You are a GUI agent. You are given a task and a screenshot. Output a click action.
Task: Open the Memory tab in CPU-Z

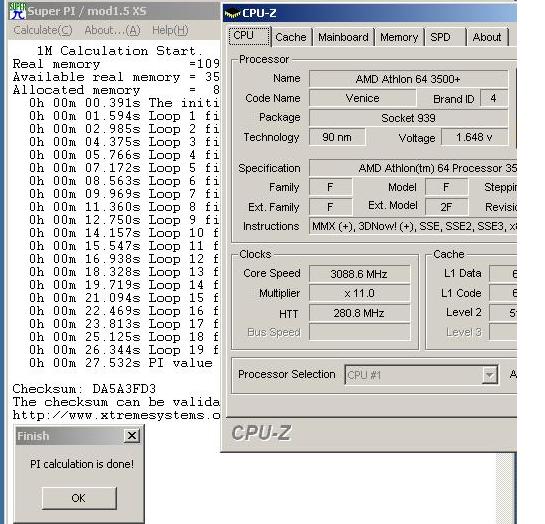[399, 37]
